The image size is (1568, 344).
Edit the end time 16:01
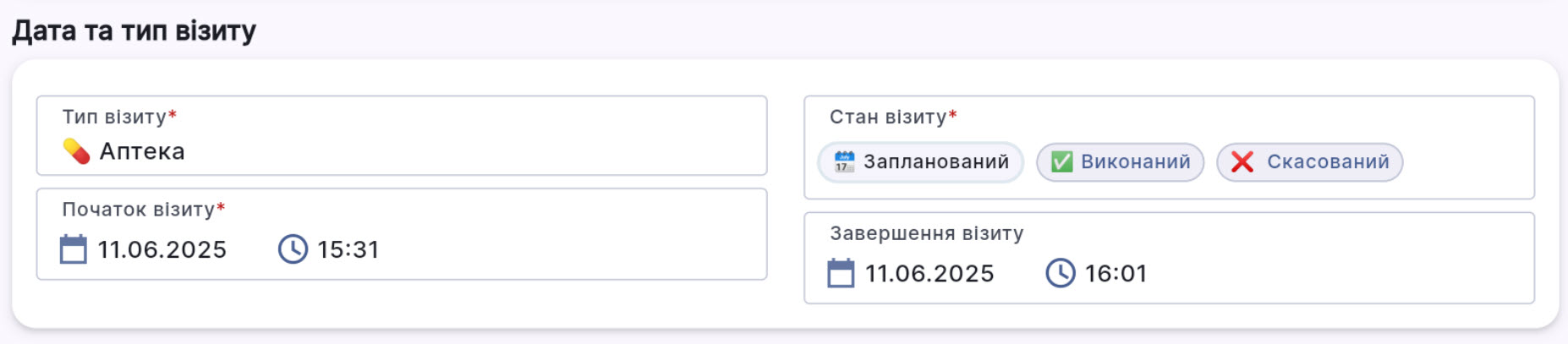click(x=1116, y=274)
